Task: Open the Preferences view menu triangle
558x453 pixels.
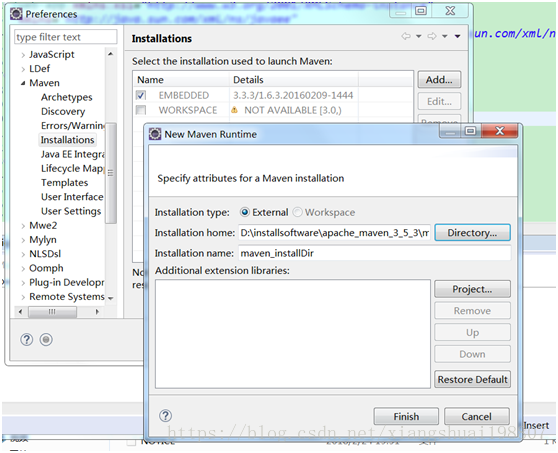Action: coord(458,36)
